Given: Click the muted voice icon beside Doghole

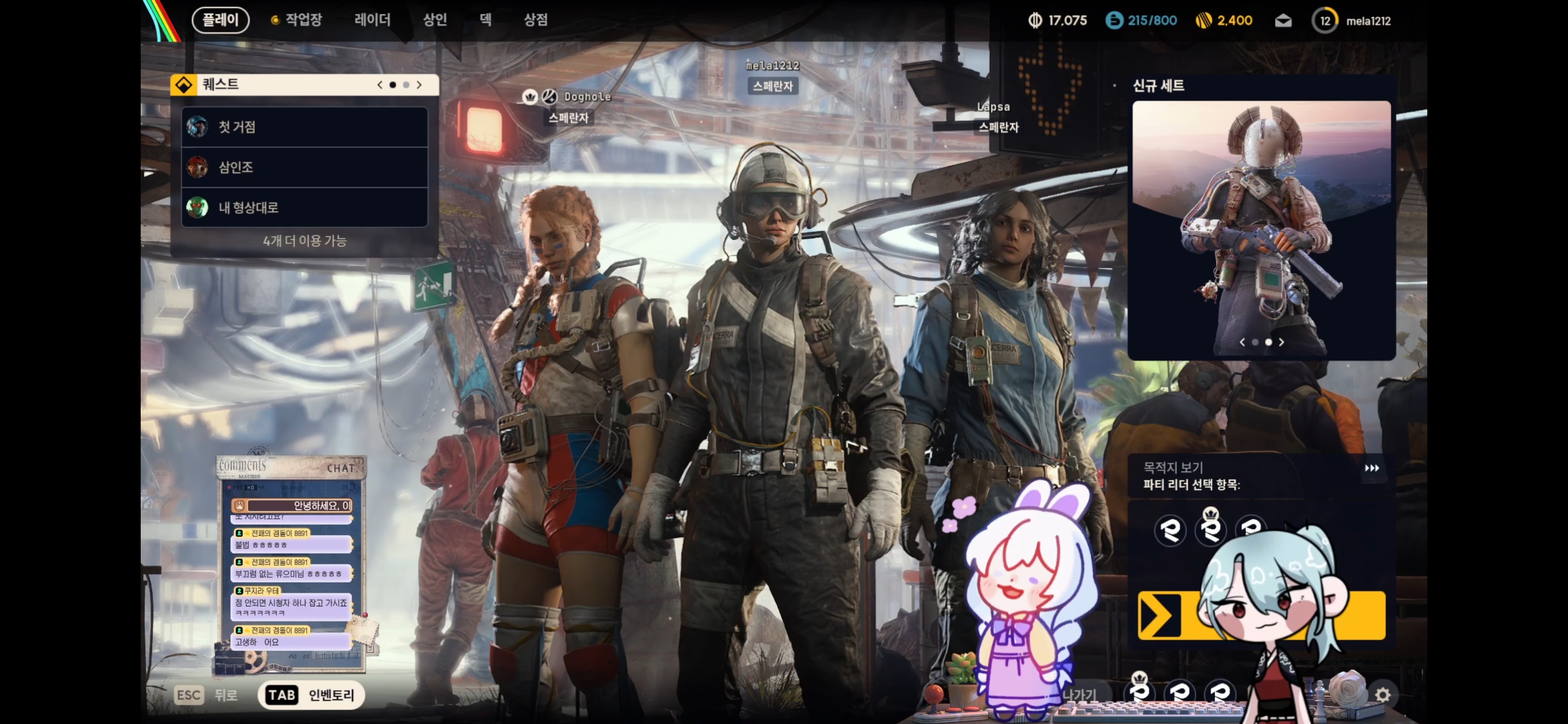Looking at the screenshot, I should click(x=549, y=96).
